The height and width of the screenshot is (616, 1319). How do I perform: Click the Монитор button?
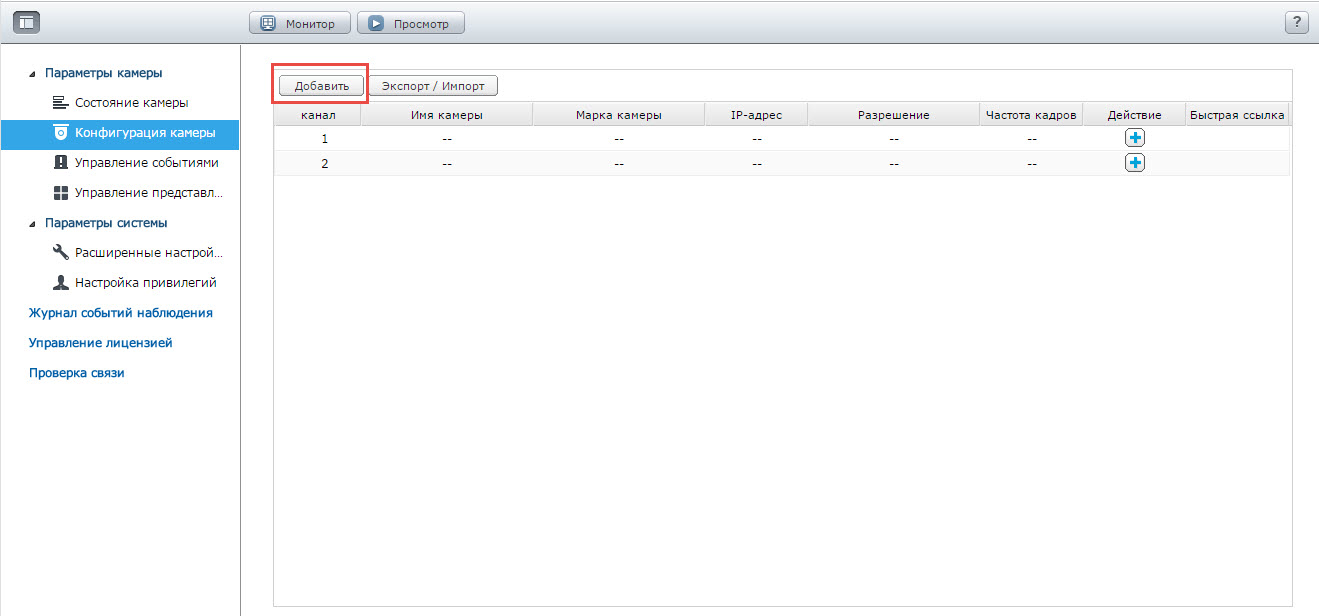pos(299,23)
